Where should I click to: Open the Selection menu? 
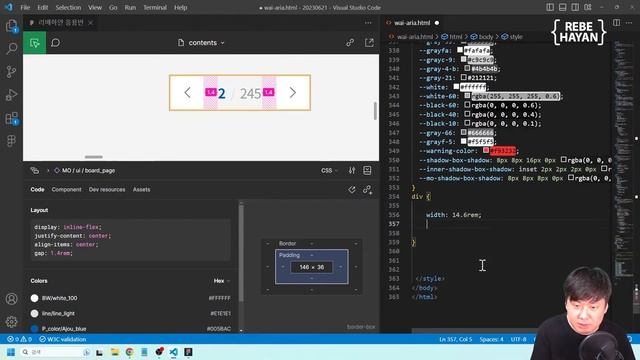68,7
